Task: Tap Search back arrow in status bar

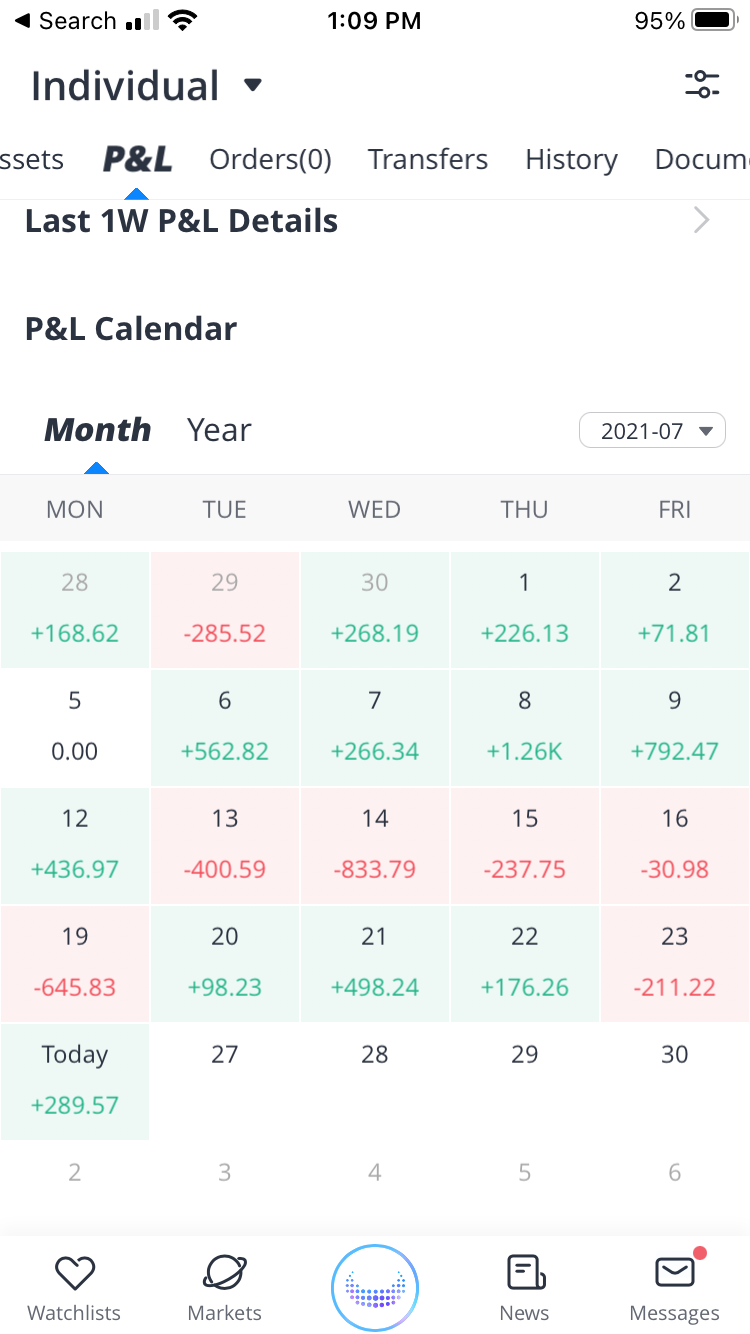Action: [x=22, y=21]
